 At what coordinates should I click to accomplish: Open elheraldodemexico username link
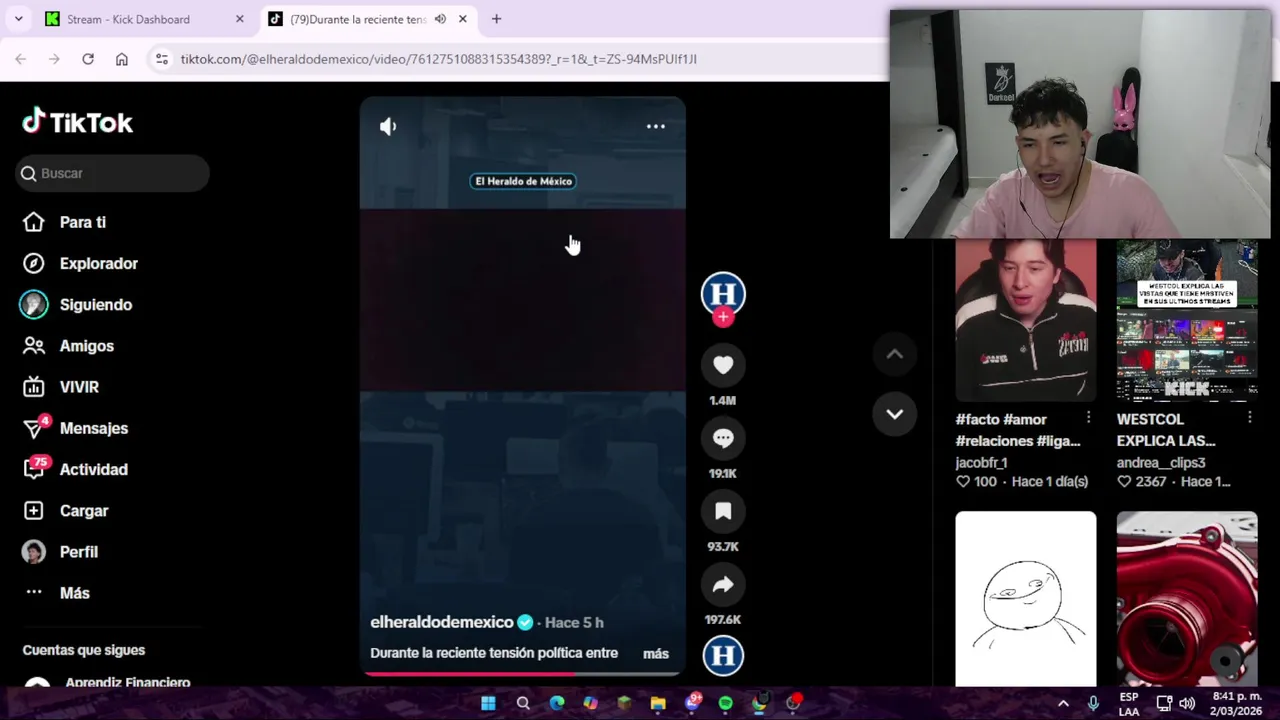(442, 622)
